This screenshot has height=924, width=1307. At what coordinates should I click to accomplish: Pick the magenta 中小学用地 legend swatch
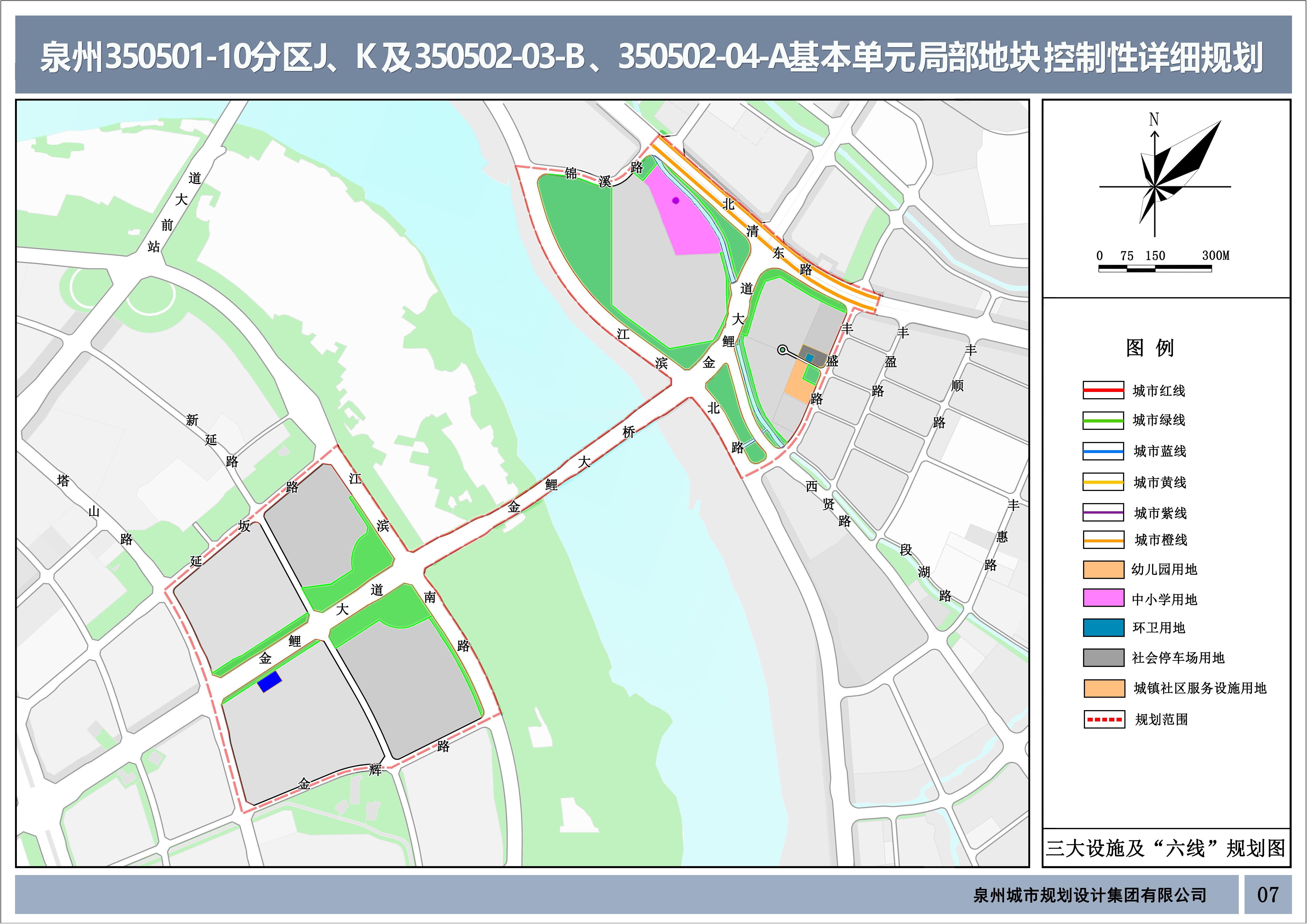(x=1104, y=598)
